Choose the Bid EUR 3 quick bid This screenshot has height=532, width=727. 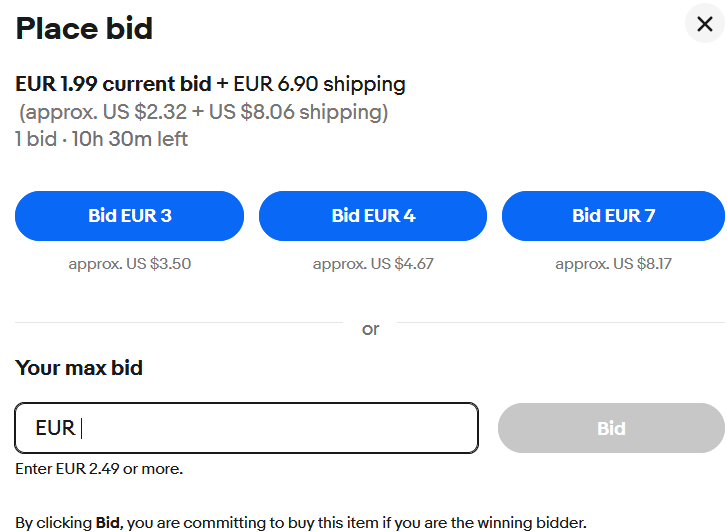(x=129, y=216)
